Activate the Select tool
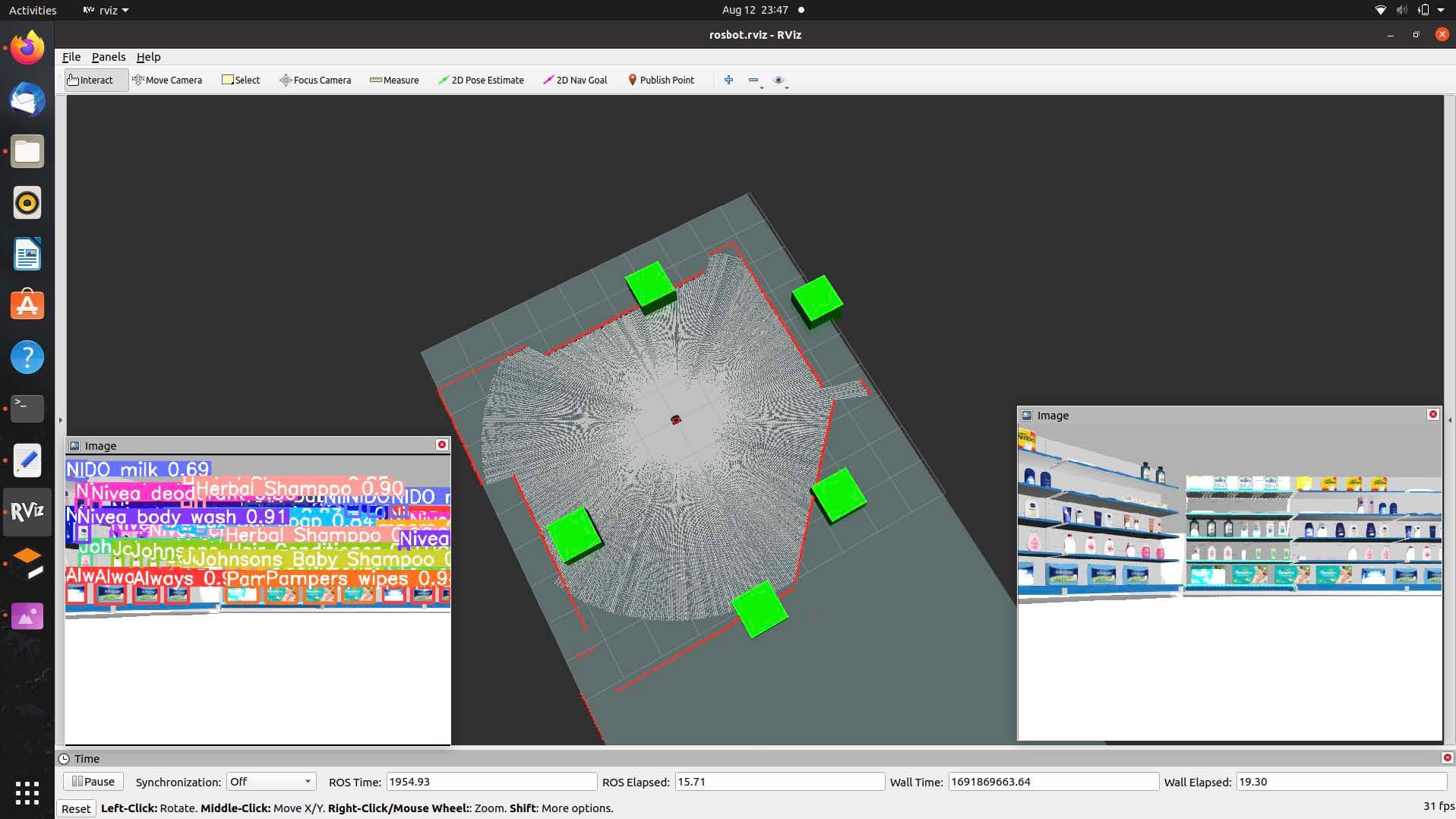1456x819 pixels. click(x=241, y=80)
